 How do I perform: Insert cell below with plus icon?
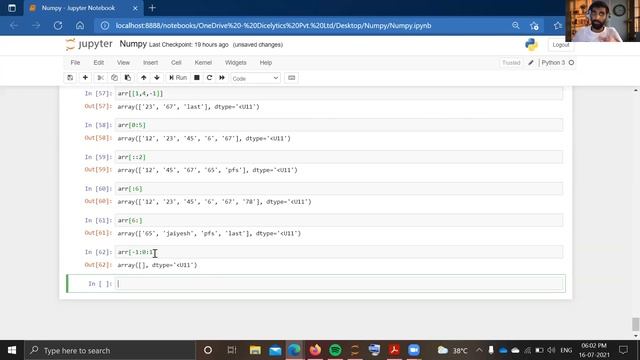[85, 78]
